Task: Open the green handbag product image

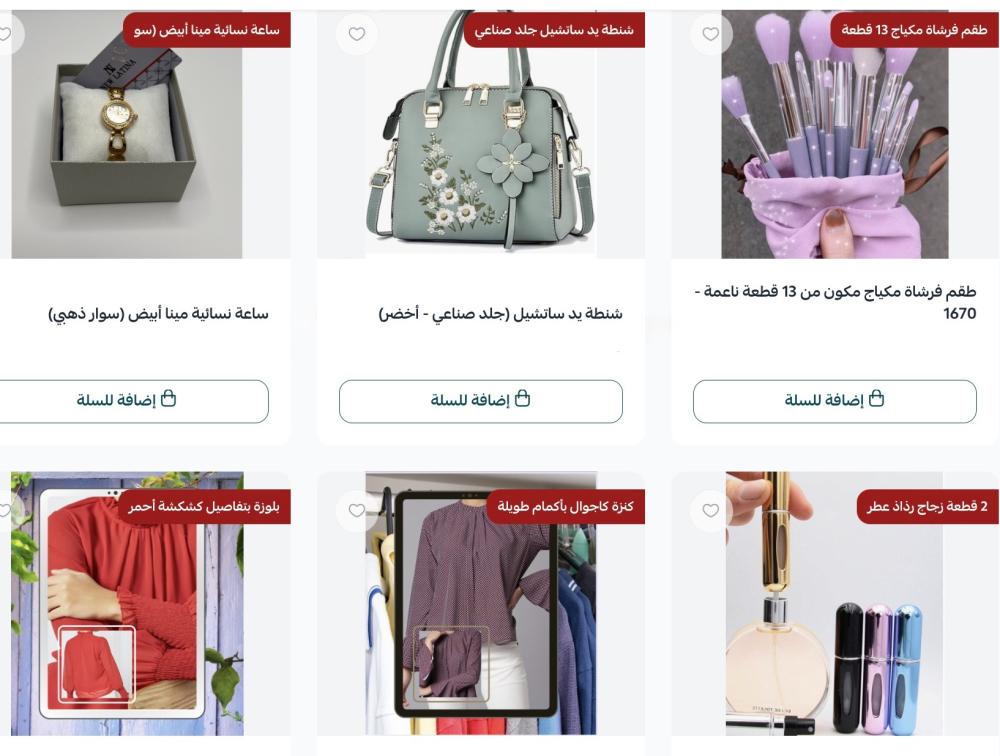Action: [x=480, y=134]
